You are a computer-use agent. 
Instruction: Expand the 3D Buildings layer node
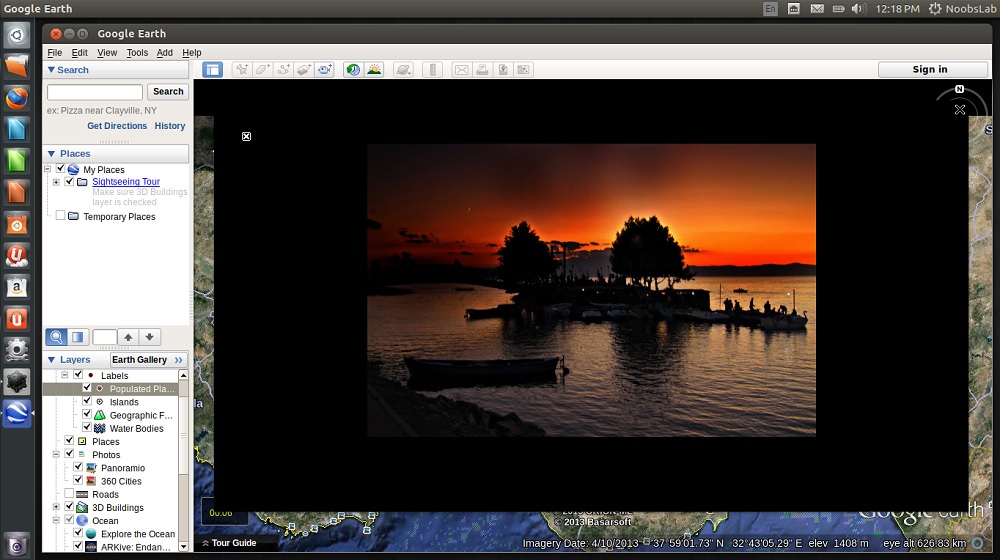[x=56, y=507]
